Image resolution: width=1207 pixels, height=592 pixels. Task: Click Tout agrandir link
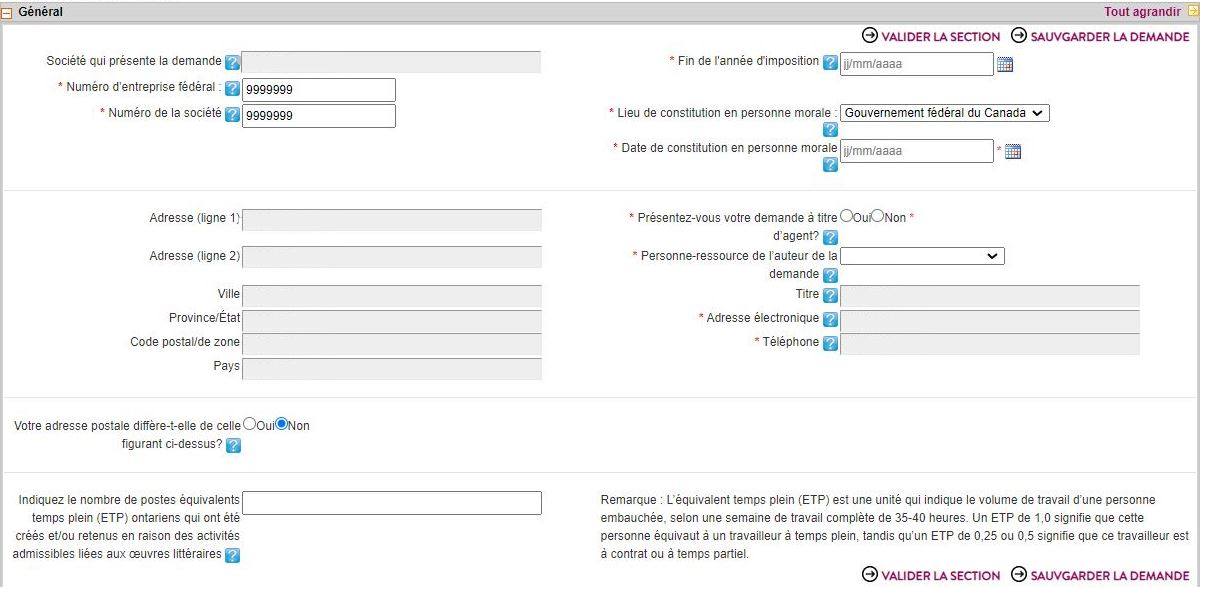pyautogui.click(x=1142, y=12)
